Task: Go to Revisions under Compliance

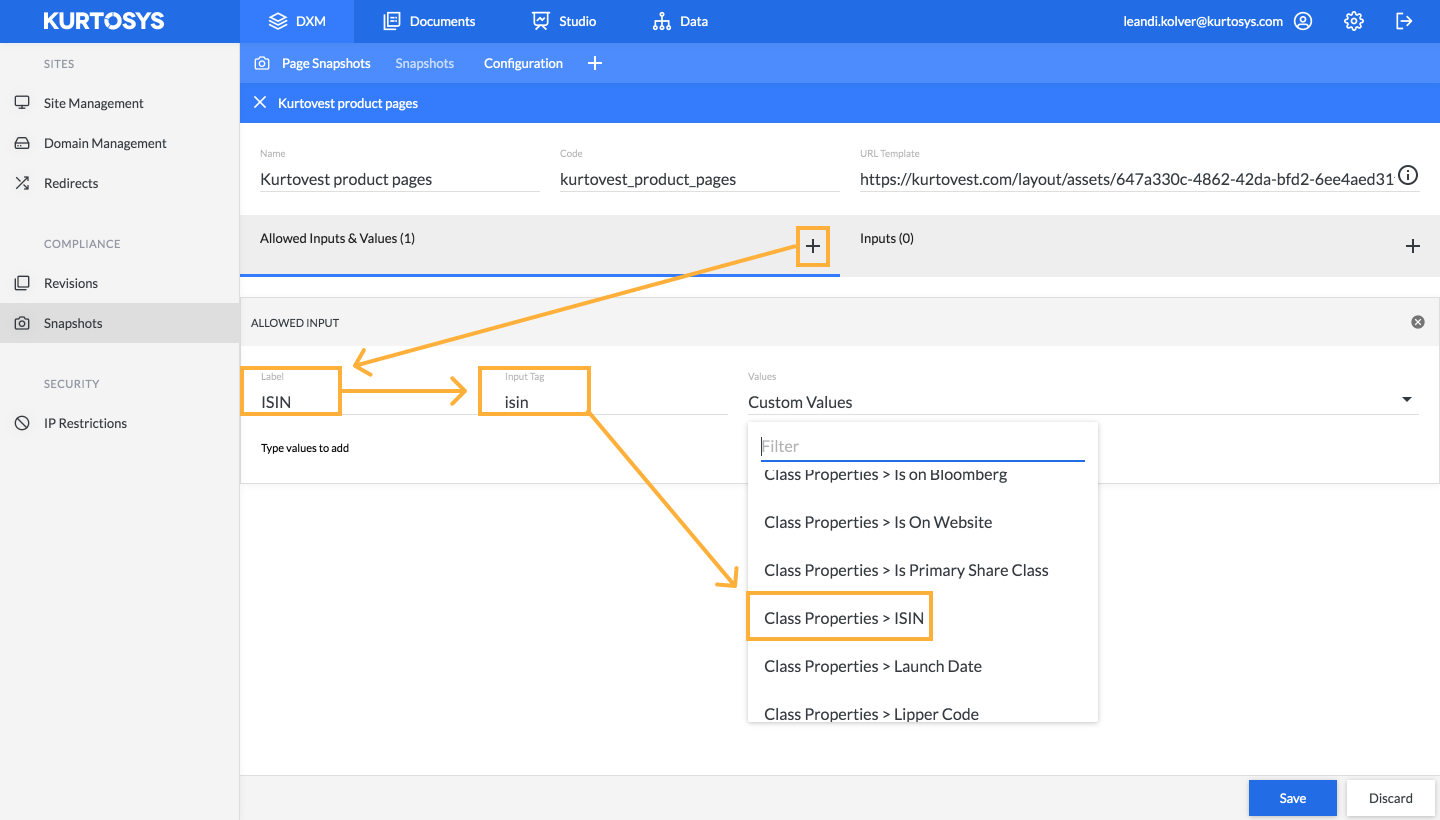Action: (x=119, y=283)
